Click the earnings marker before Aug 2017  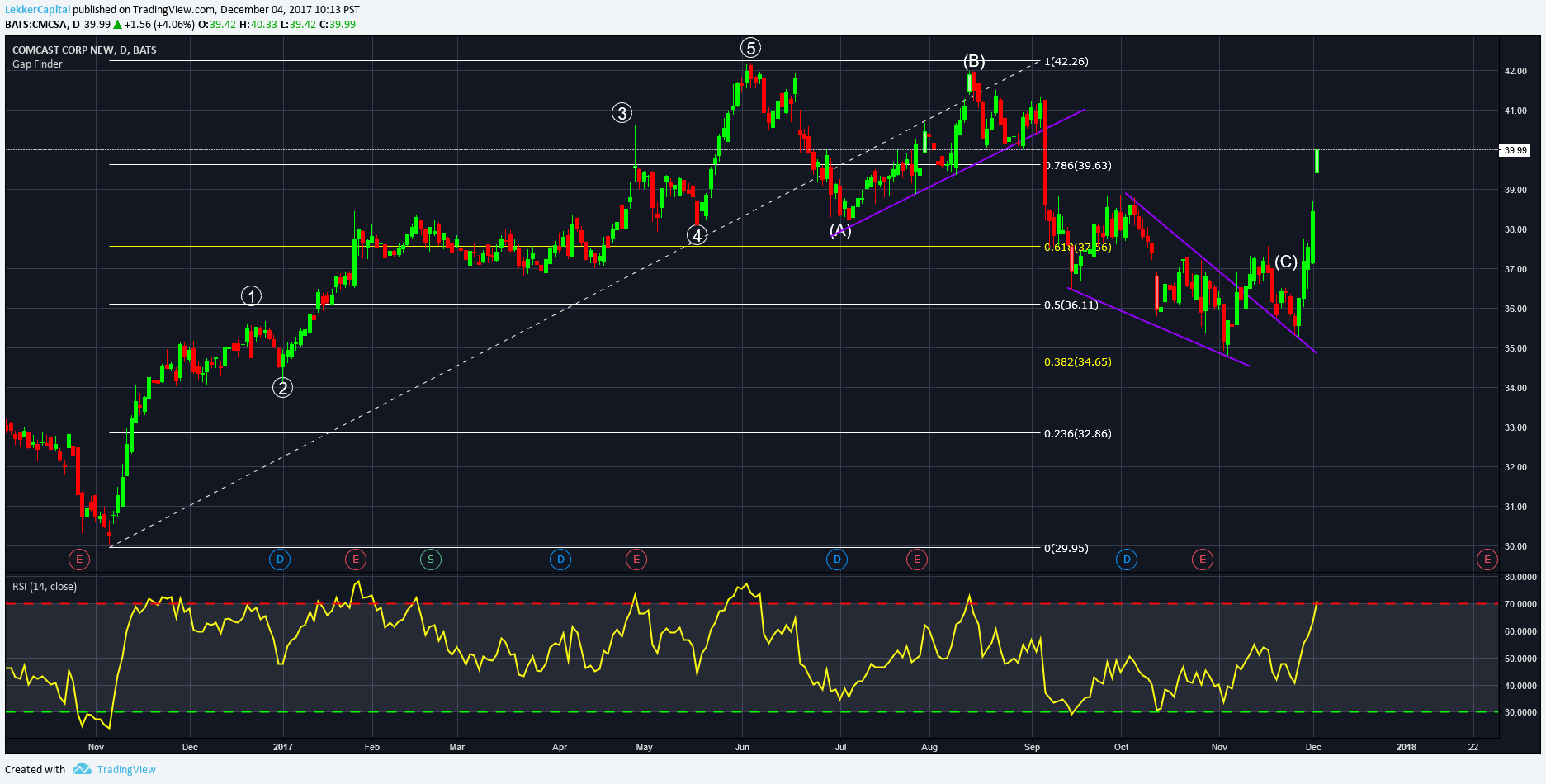pos(916,560)
